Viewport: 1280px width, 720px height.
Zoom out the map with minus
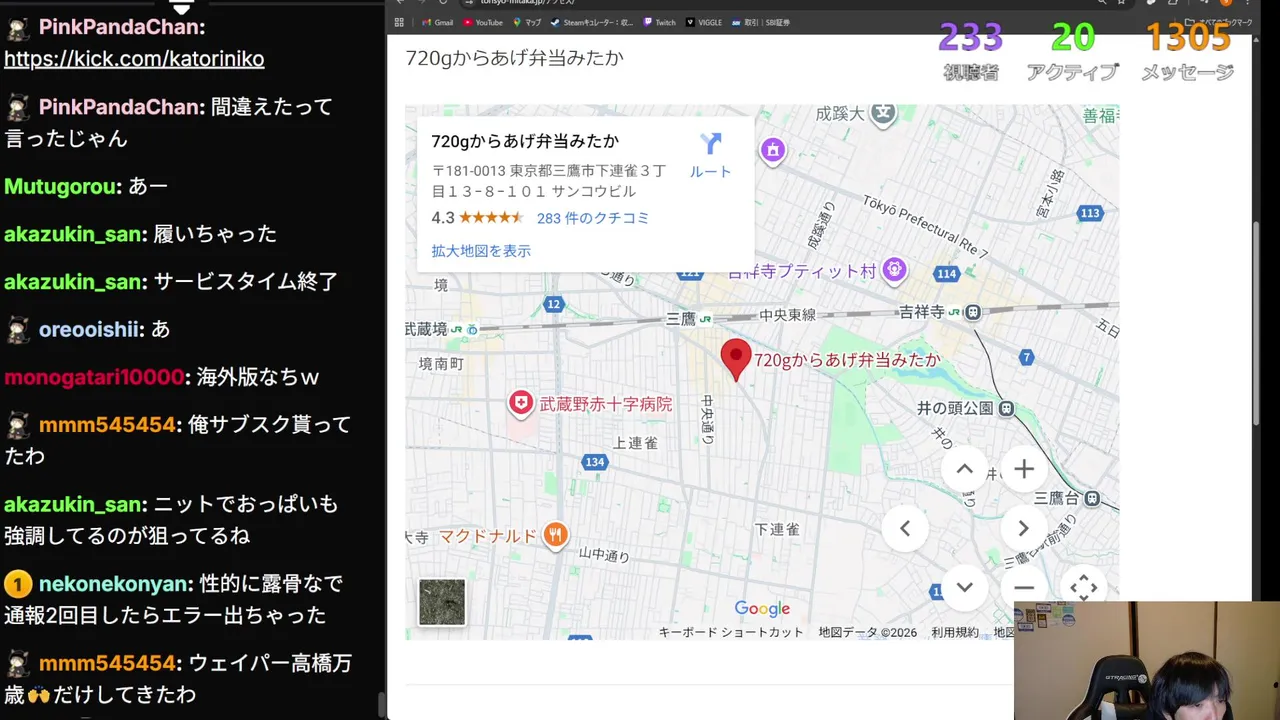click(x=1023, y=587)
